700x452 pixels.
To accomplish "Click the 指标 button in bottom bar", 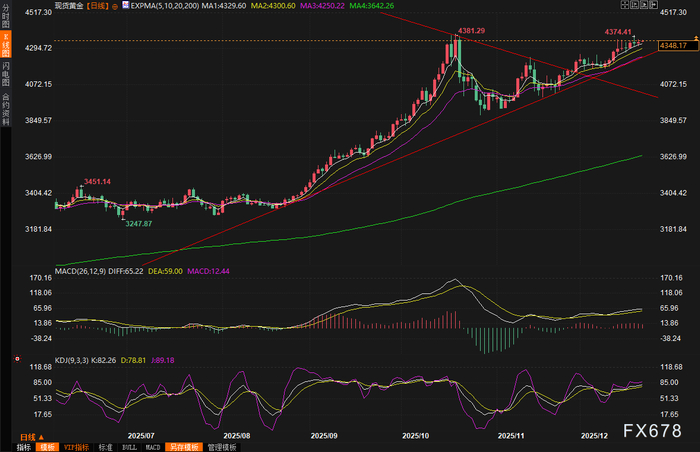I will click(22, 447).
